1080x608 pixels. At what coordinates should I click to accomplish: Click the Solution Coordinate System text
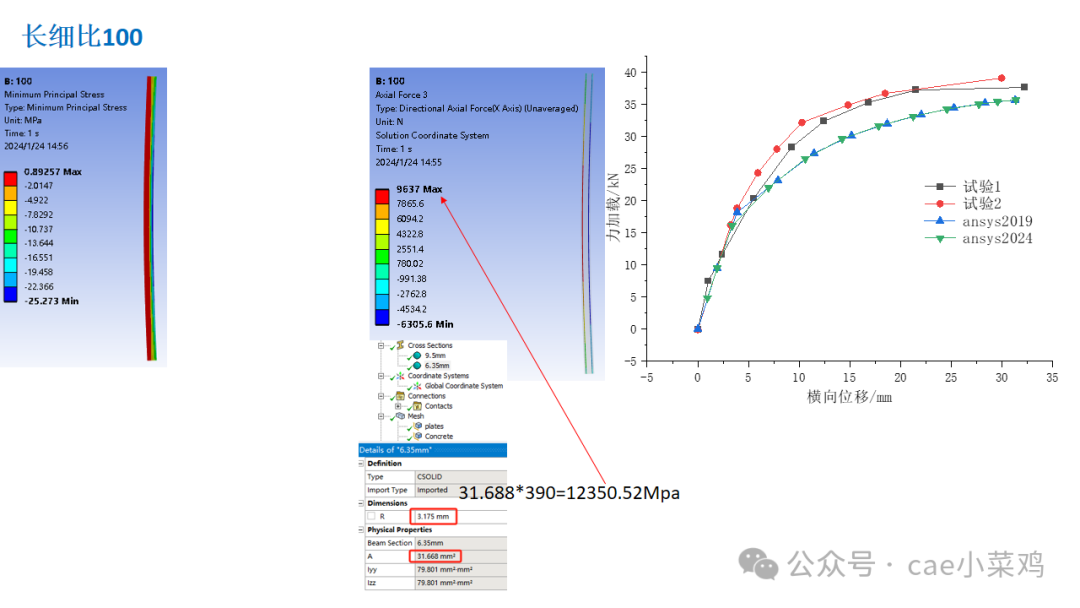click(433, 136)
